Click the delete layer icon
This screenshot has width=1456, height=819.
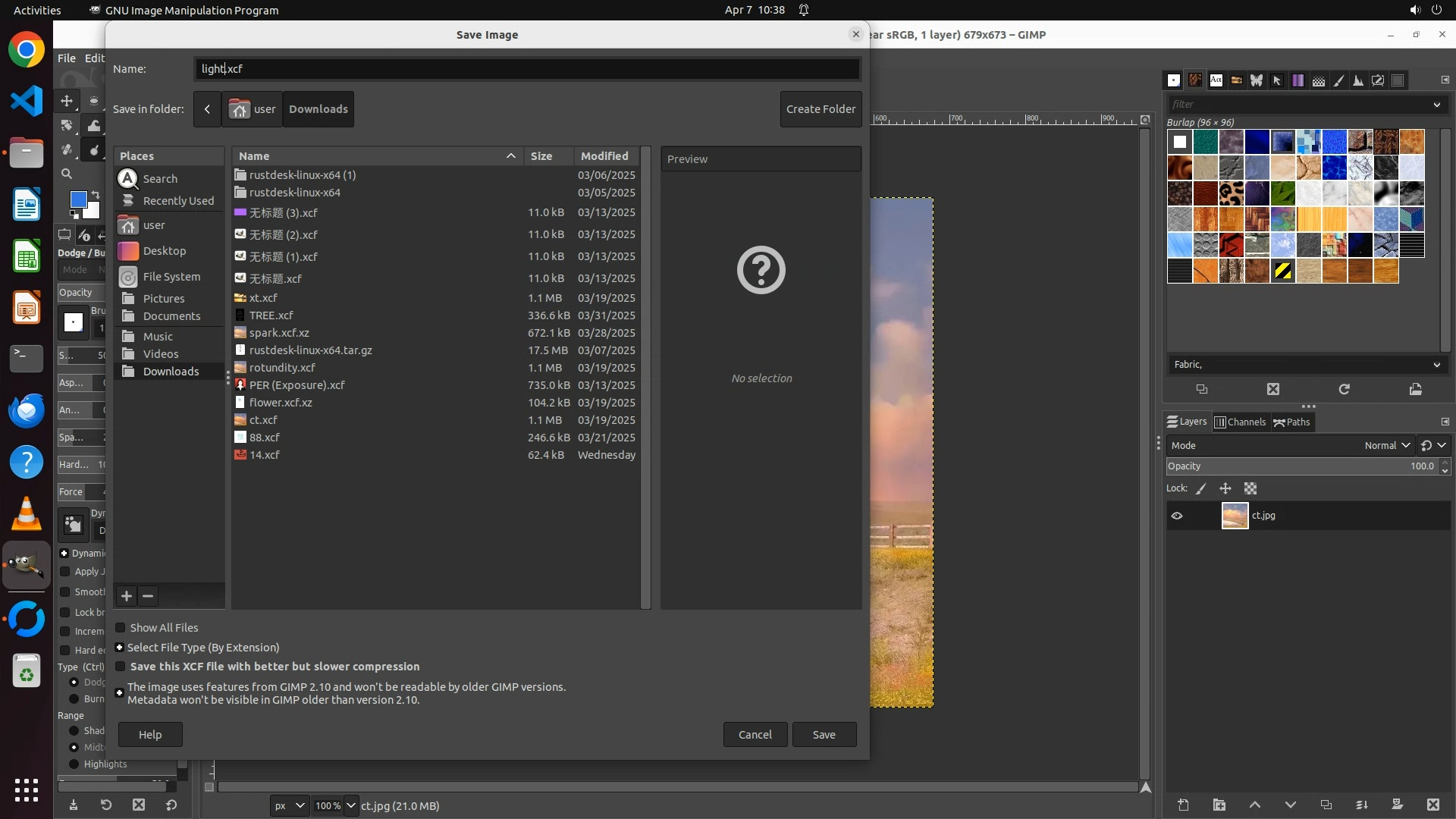point(1432,805)
